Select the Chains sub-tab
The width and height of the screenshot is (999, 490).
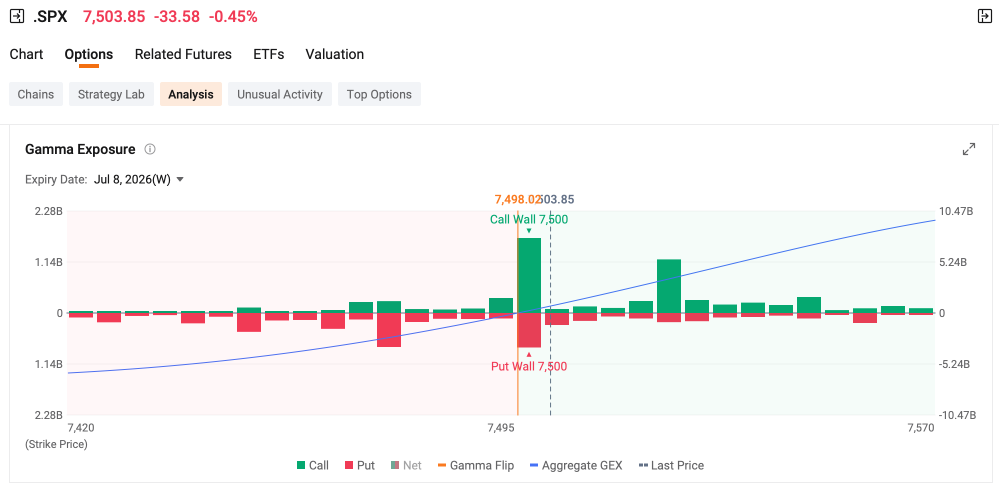coord(36,94)
